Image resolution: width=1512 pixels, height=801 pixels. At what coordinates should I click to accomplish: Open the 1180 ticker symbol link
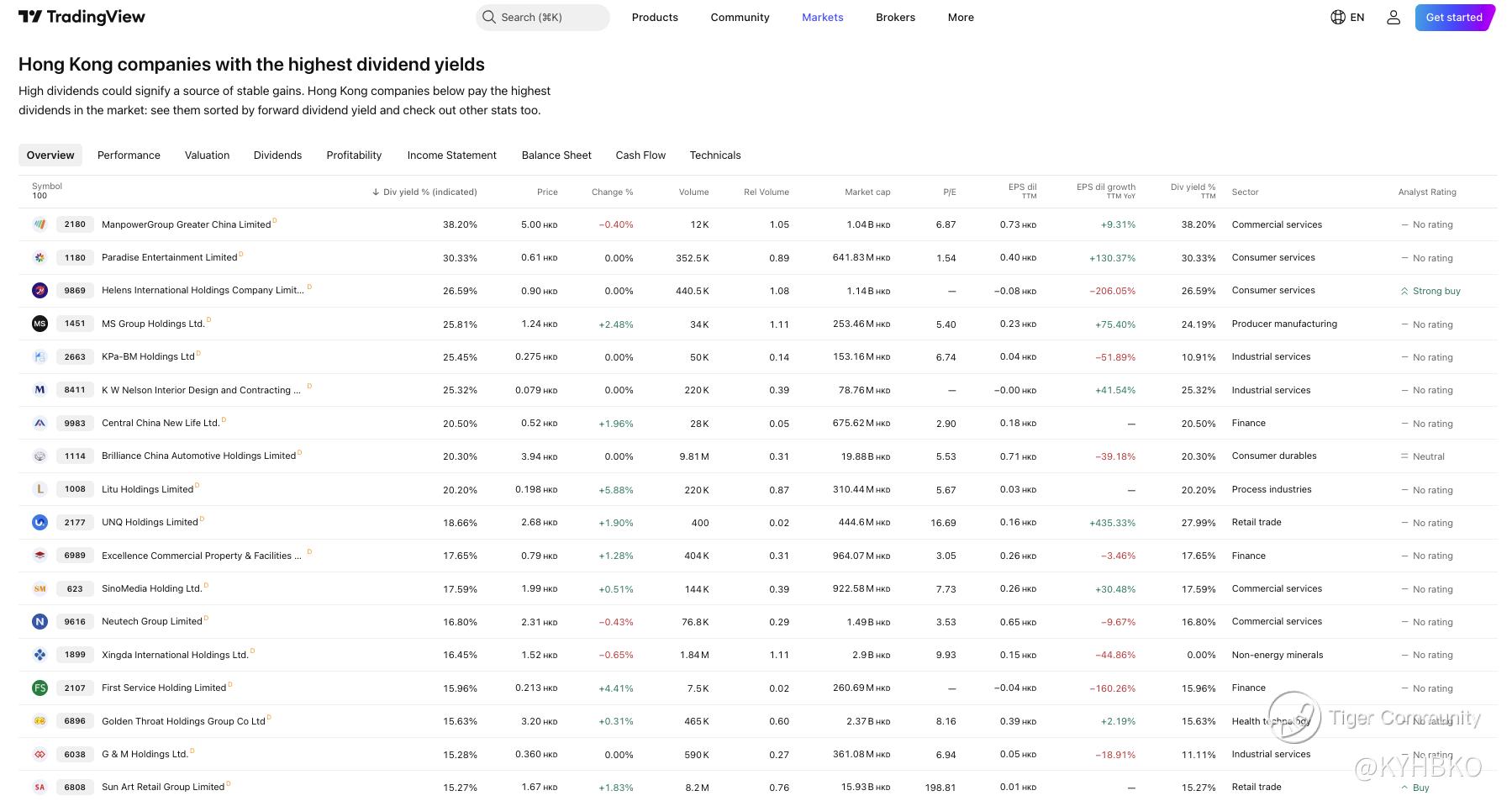coord(75,257)
